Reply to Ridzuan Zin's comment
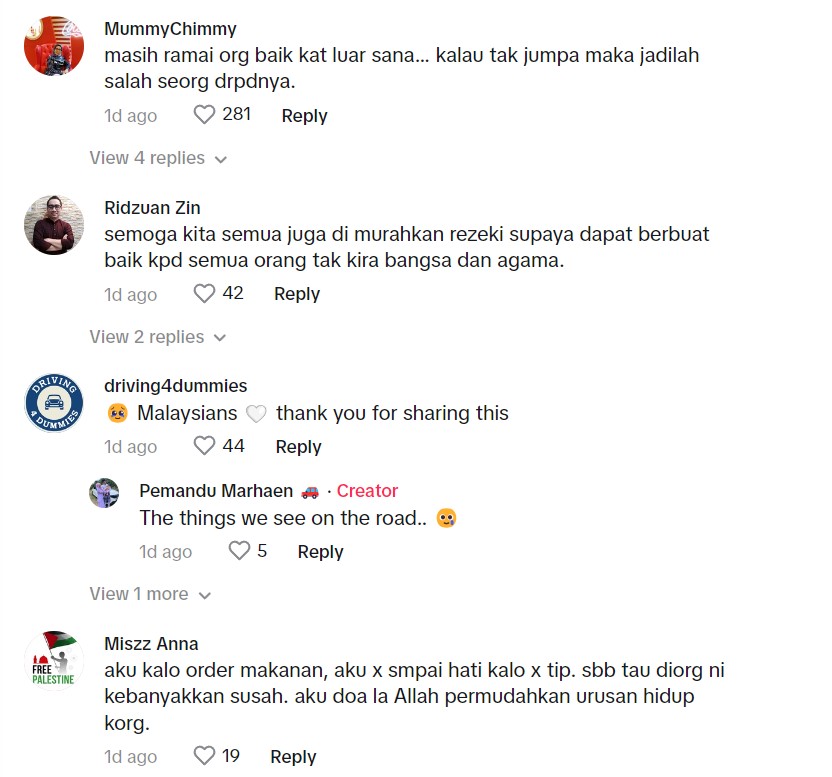Viewport: 832px width, 777px height. coord(297,294)
